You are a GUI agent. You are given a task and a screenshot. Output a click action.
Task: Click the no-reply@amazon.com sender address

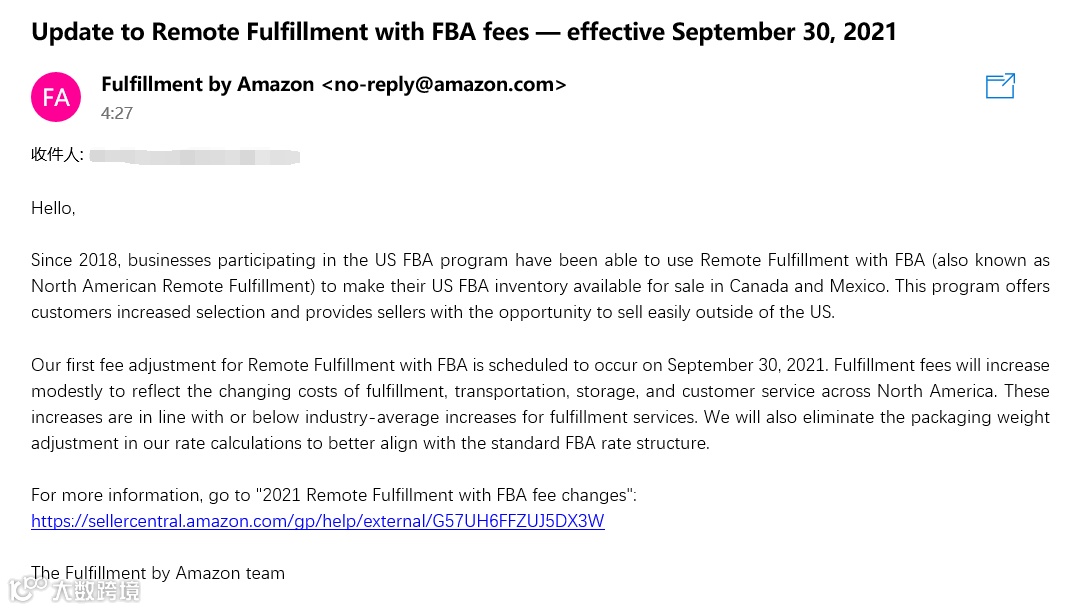[444, 84]
